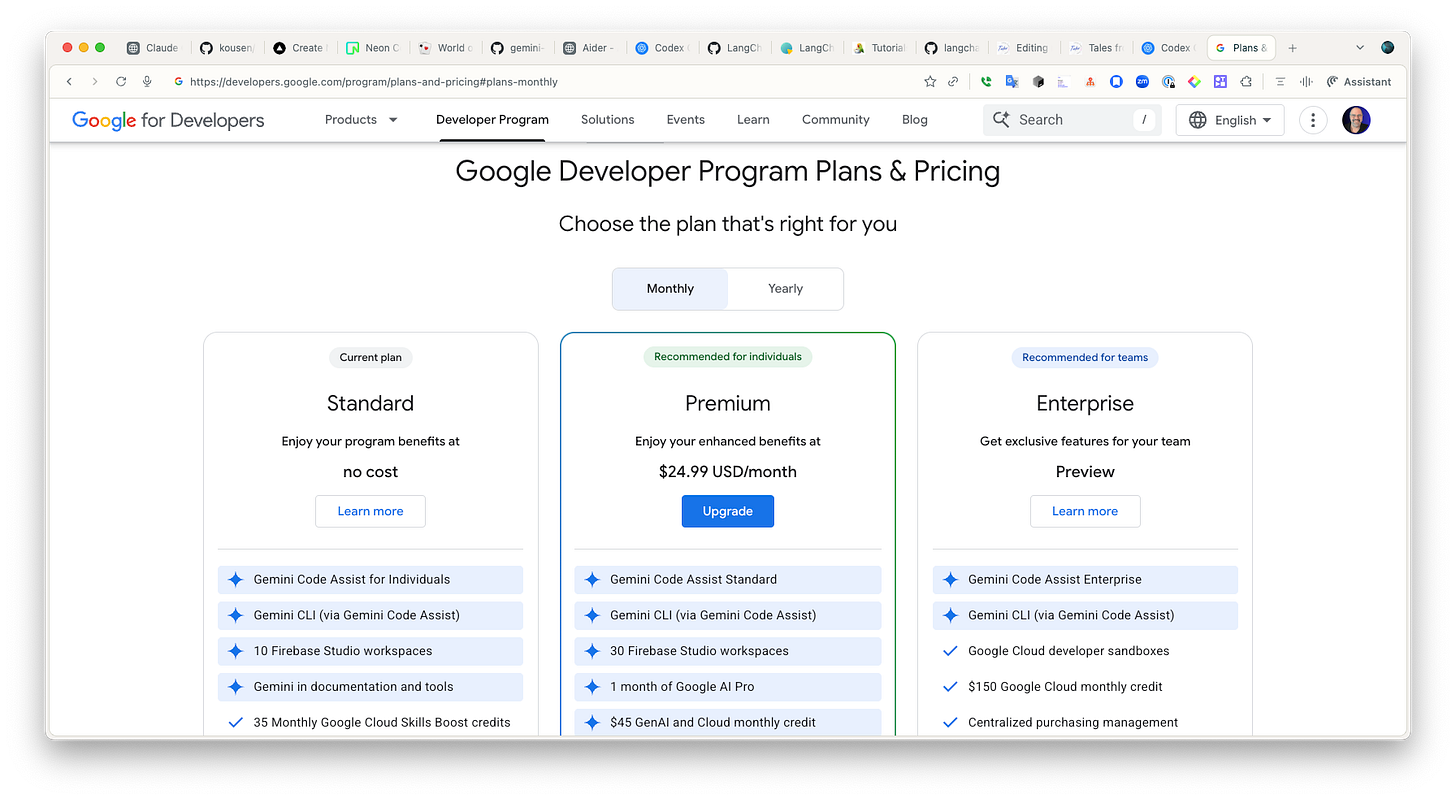Bookmark this page with the star icon
This screenshot has width=1456, height=800.
930,82
